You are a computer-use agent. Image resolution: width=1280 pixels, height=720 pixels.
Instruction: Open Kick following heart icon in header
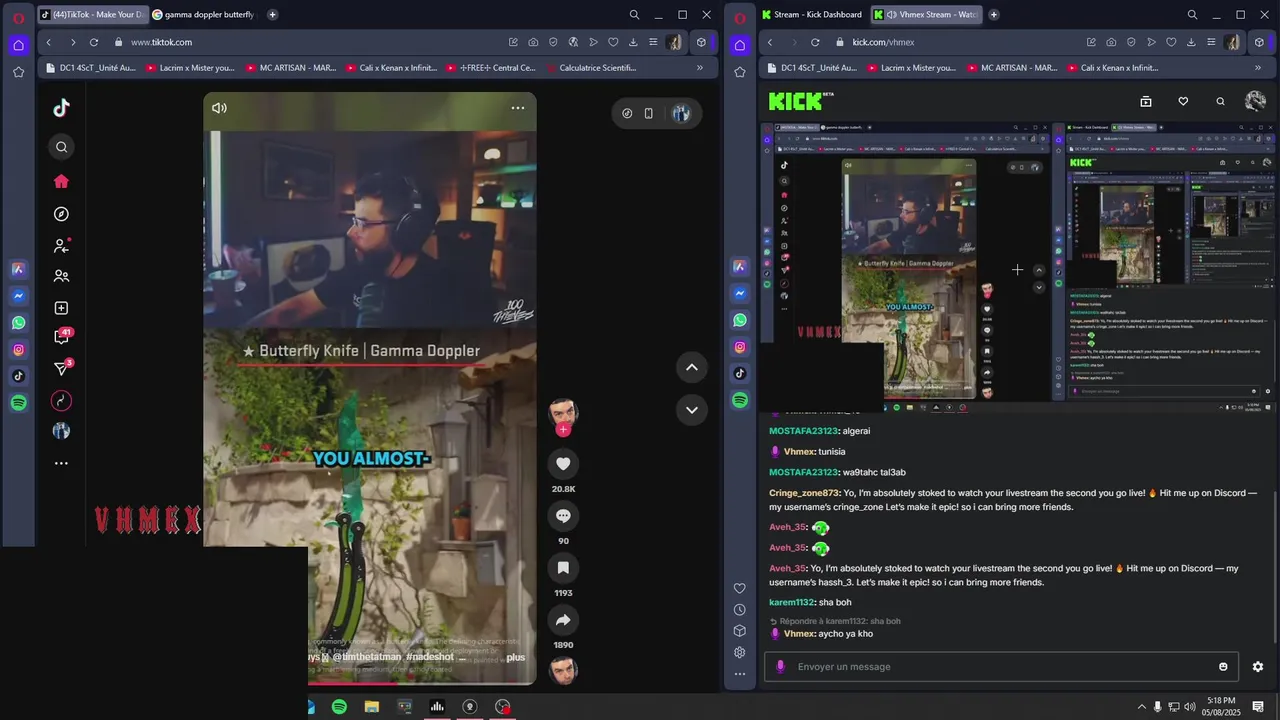click(x=1183, y=101)
